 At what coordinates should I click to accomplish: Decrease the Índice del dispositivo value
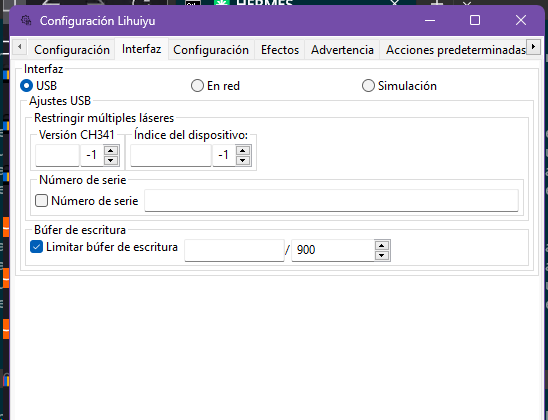(x=243, y=160)
